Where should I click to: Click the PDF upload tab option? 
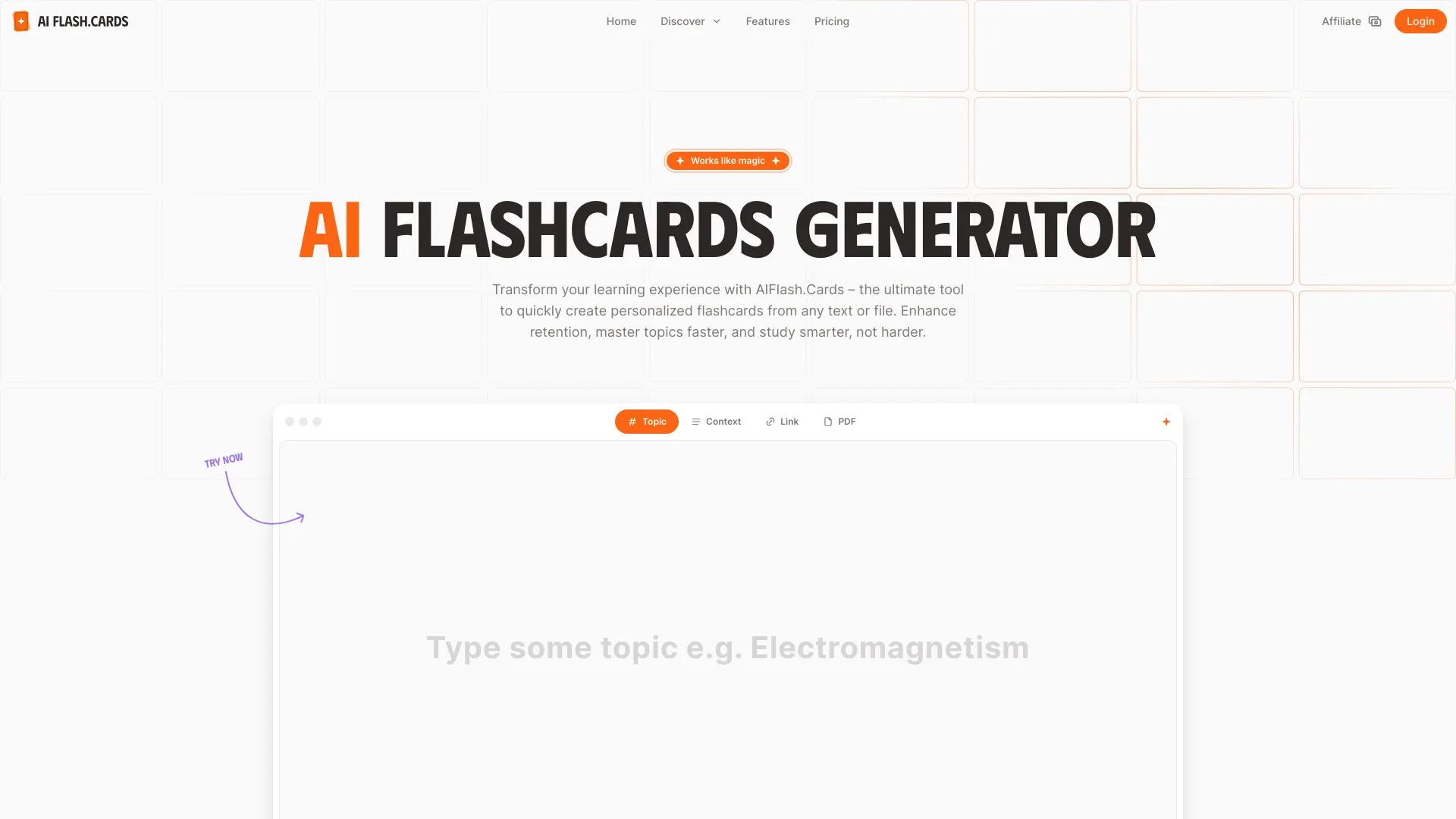839,421
